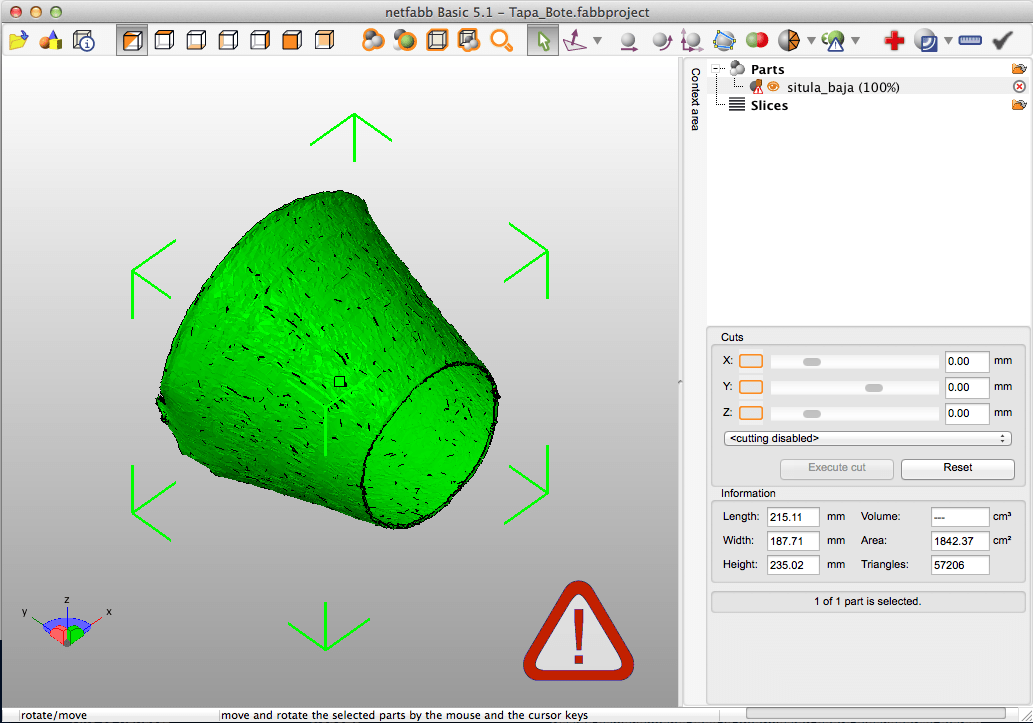Click the X slider enable box
The height and width of the screenshot is (723, 1033).
click(751, 361)
